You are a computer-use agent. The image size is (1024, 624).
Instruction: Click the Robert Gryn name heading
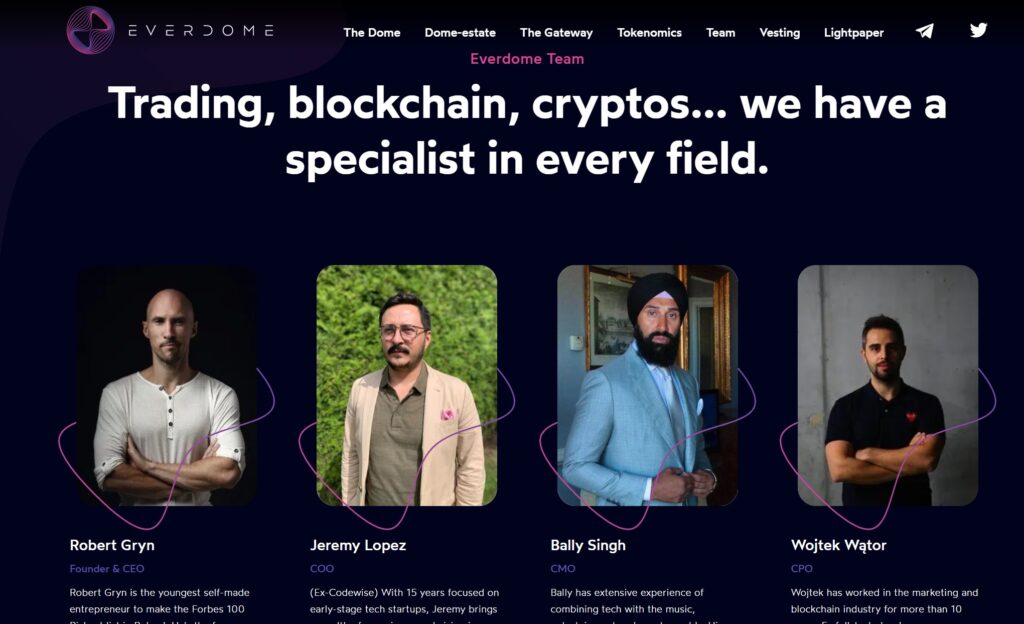click(112, 545)
